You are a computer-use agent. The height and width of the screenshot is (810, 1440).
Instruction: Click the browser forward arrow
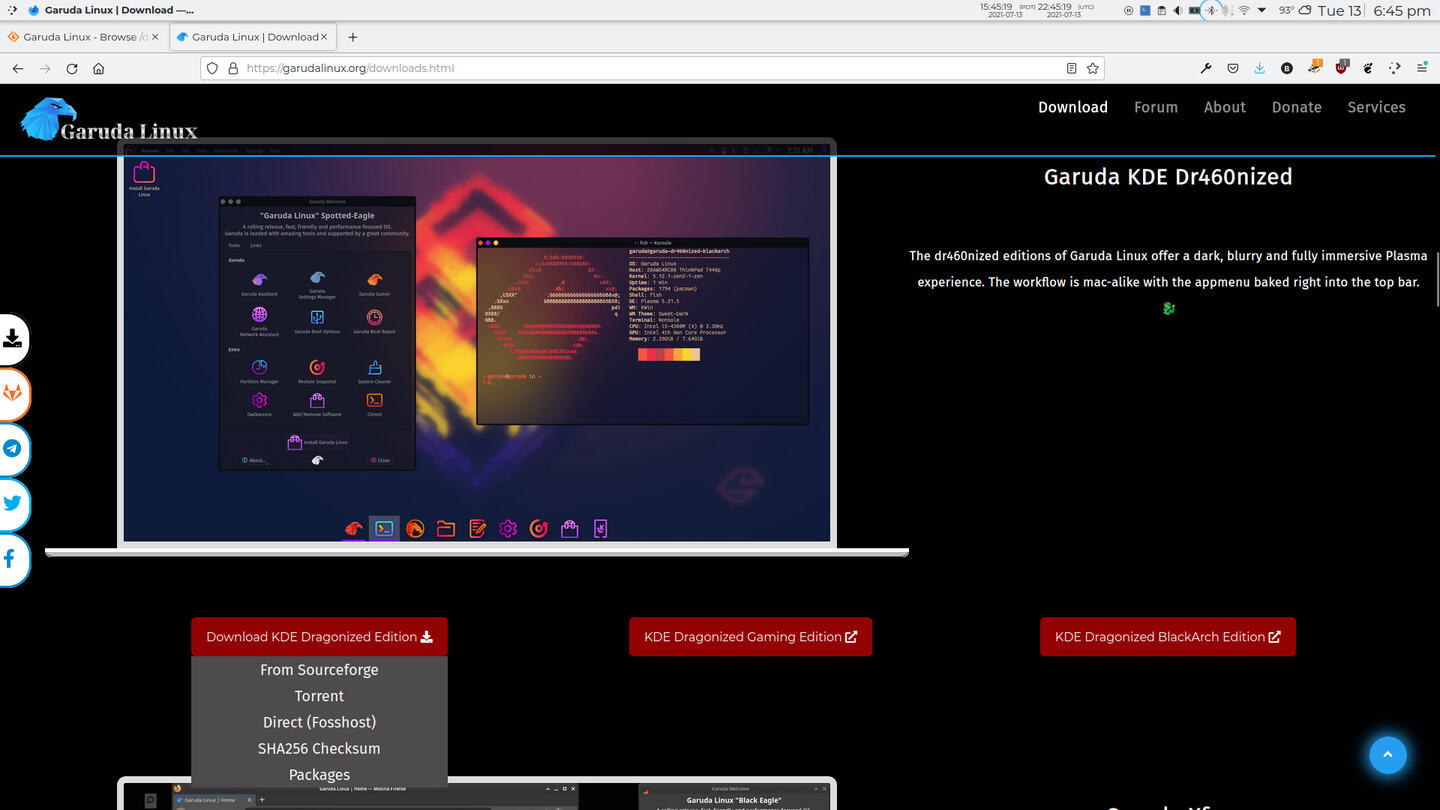(45, 68)
